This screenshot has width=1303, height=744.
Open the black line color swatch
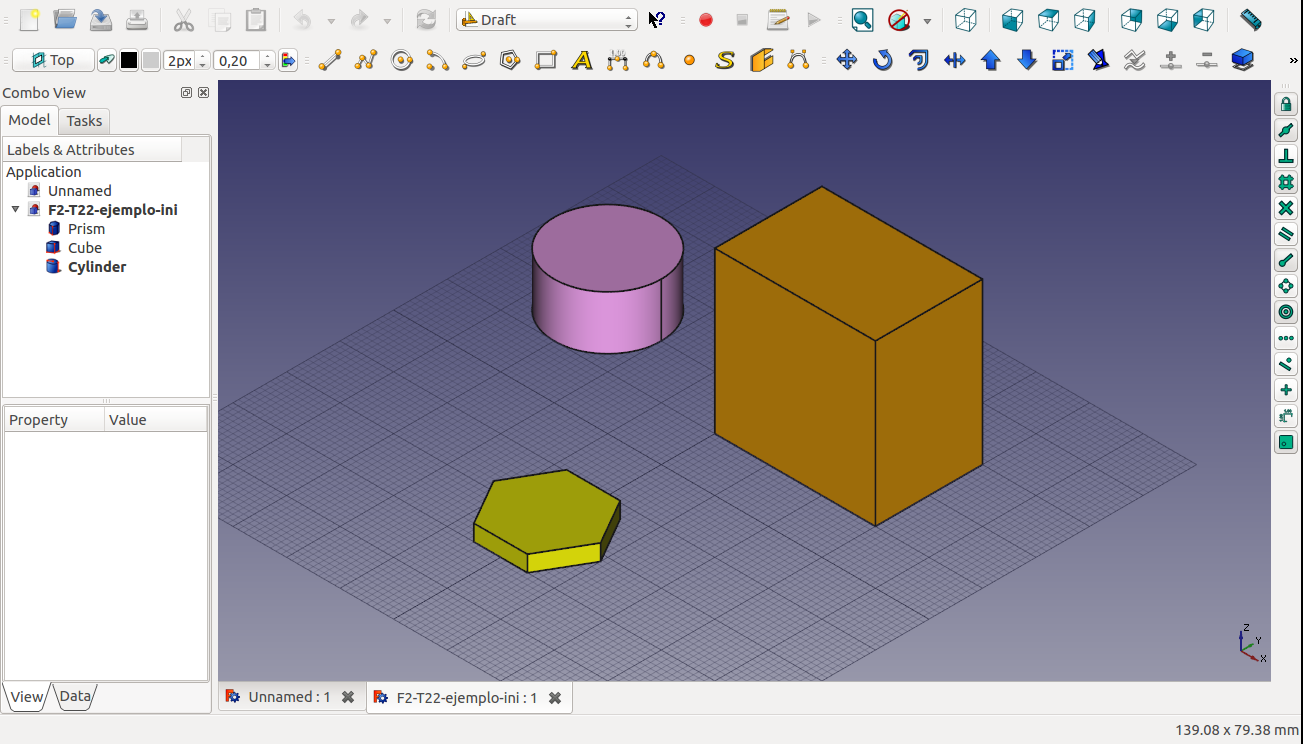(129, 61)
